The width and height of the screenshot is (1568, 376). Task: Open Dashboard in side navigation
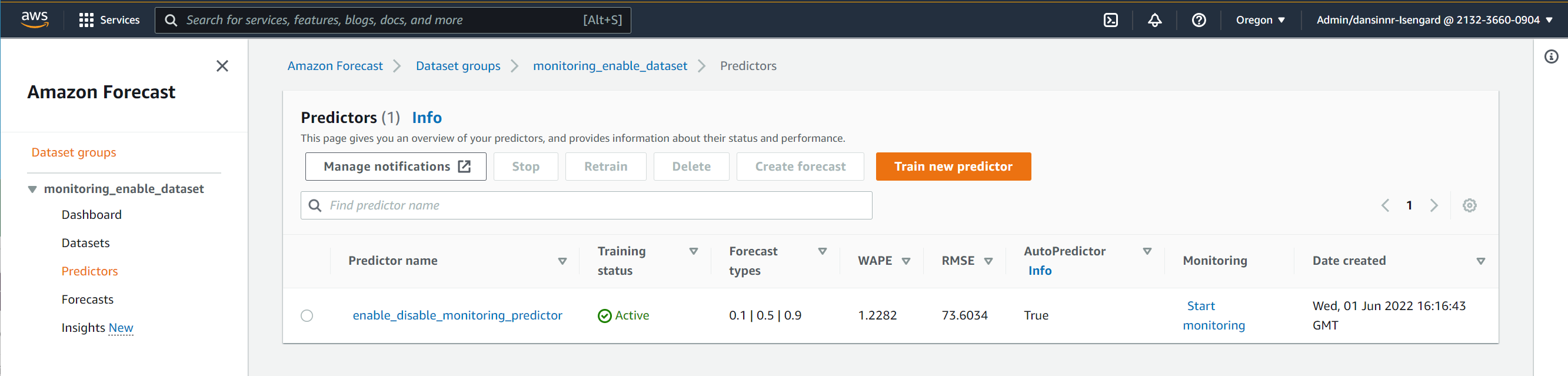[x=91, y=215]
